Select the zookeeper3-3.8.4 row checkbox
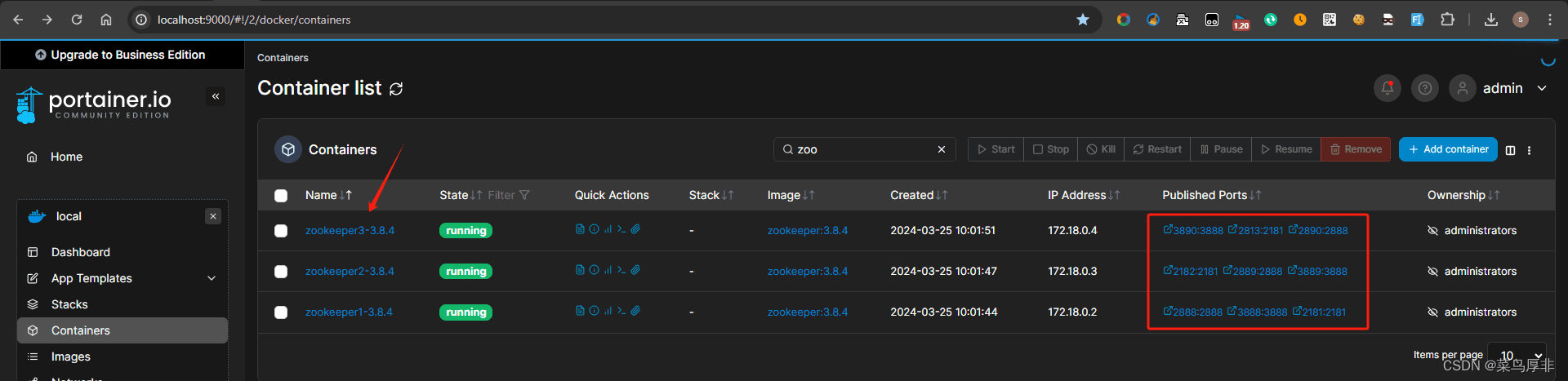1568x381 pixels. [281, 231]
